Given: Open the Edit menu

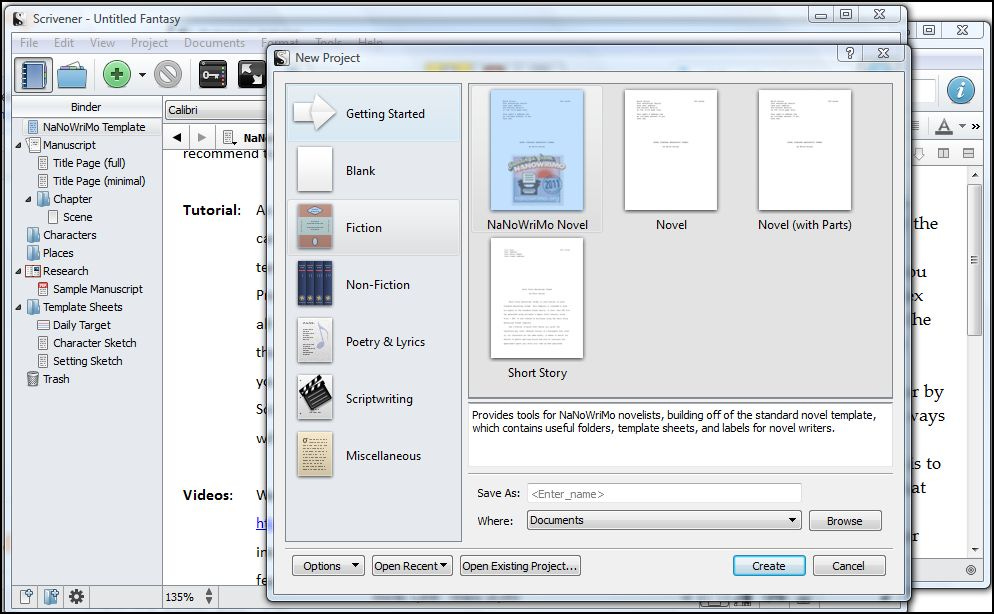Looking at the screenshot, I should (64, 42).
